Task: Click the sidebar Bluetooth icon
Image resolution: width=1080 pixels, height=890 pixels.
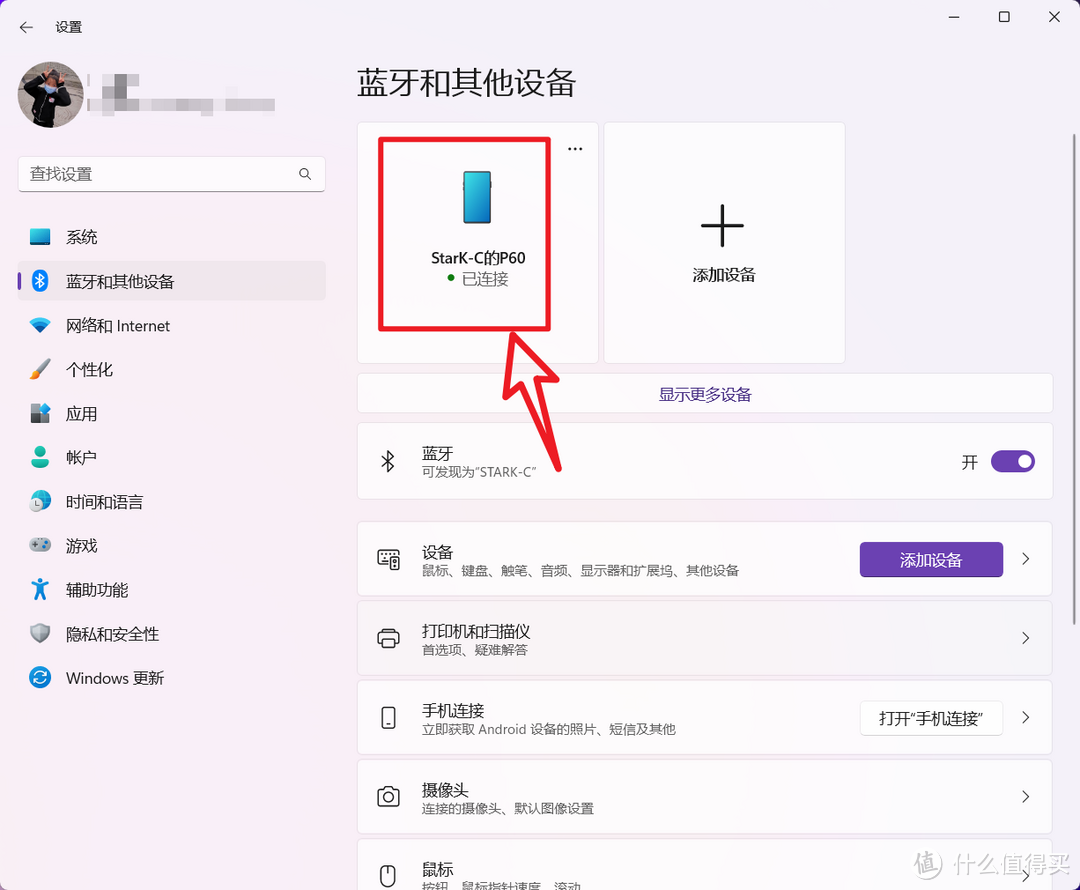Action: (40, 280)
